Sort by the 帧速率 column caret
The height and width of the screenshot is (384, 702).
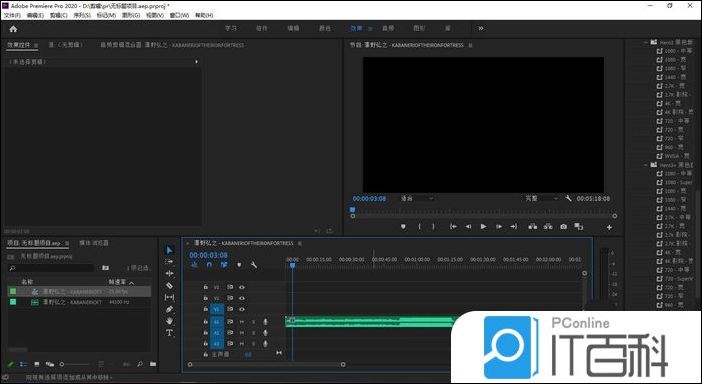point(132,282)
